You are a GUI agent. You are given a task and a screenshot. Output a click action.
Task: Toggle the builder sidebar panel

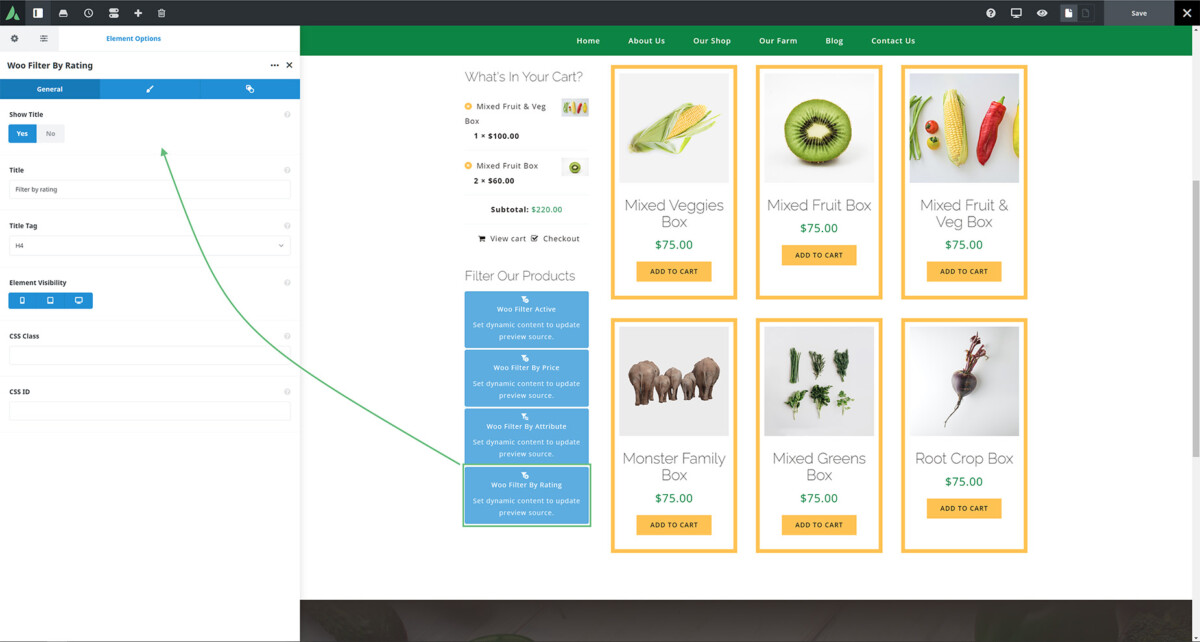(37, 13)
